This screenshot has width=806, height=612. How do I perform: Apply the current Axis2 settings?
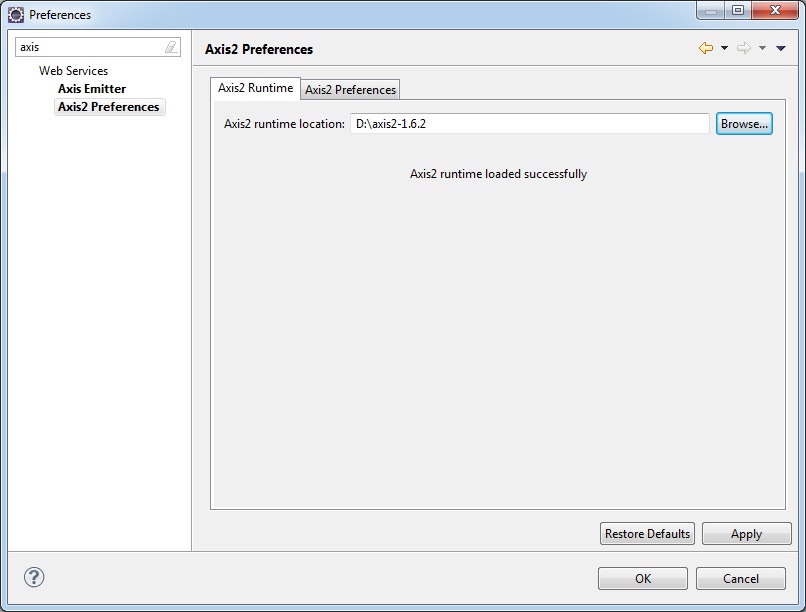[746, 533]
